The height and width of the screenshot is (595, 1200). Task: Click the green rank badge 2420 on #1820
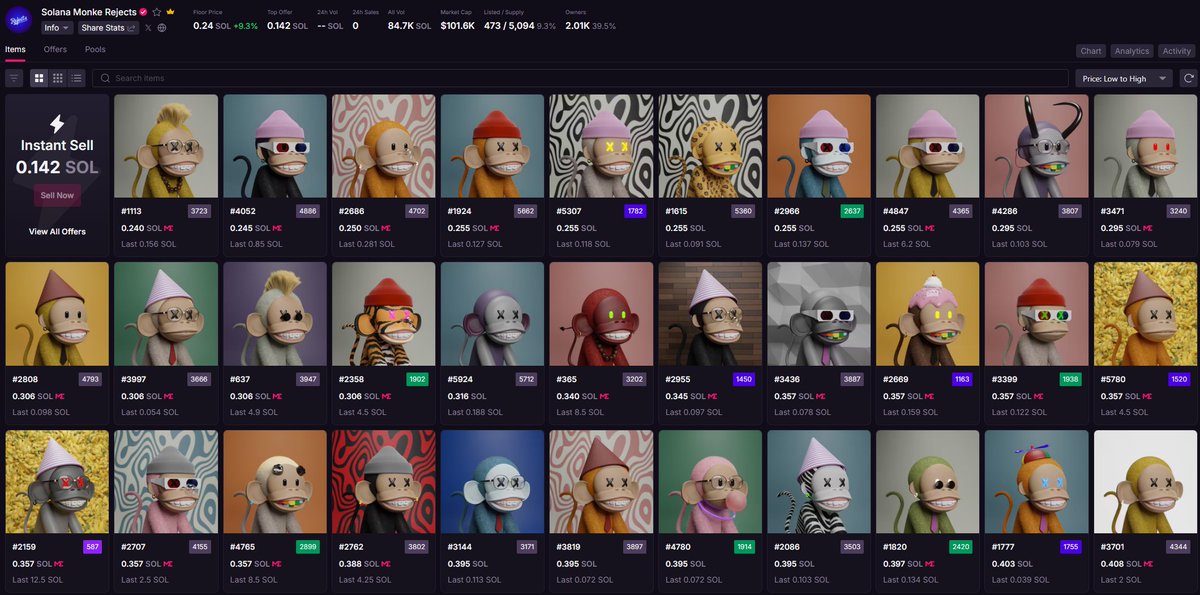(x=962, y=547)
